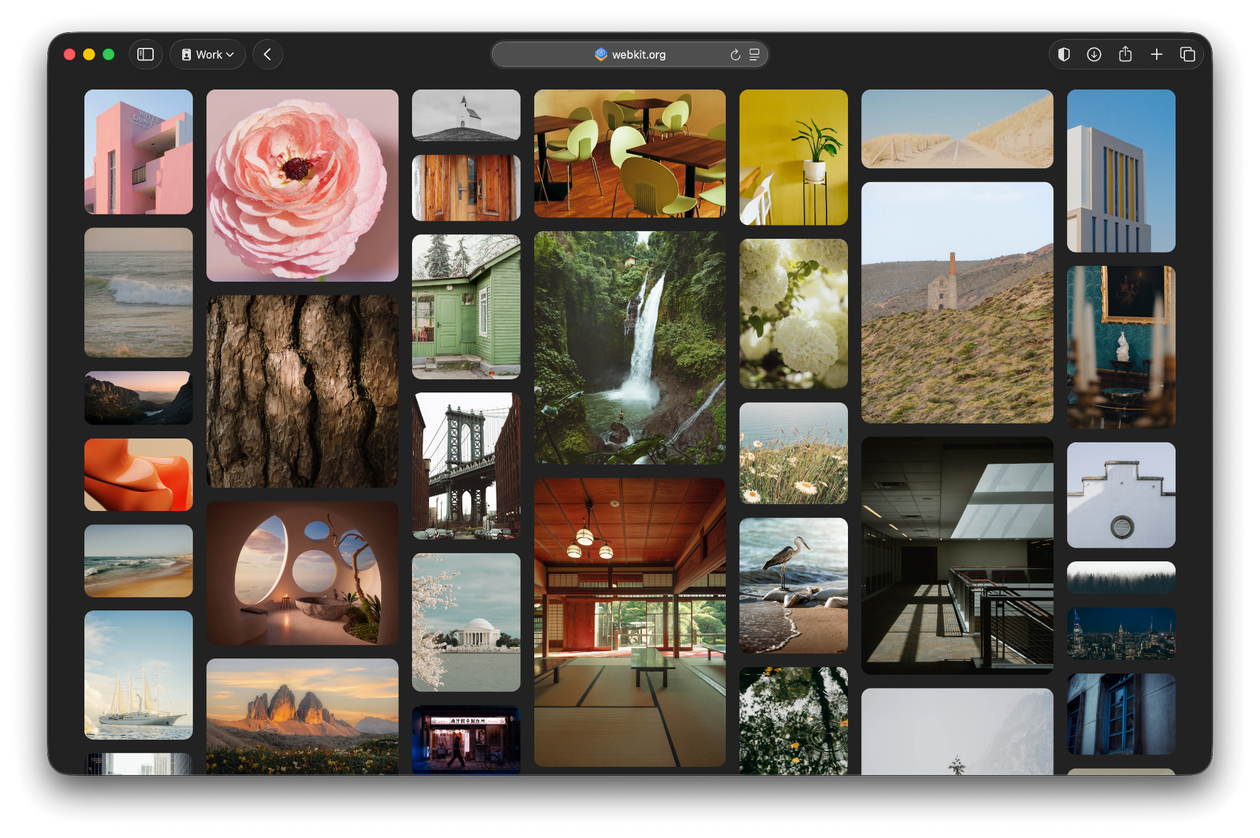
Task: Open a new tab with plus
Action: point(1156,55)
